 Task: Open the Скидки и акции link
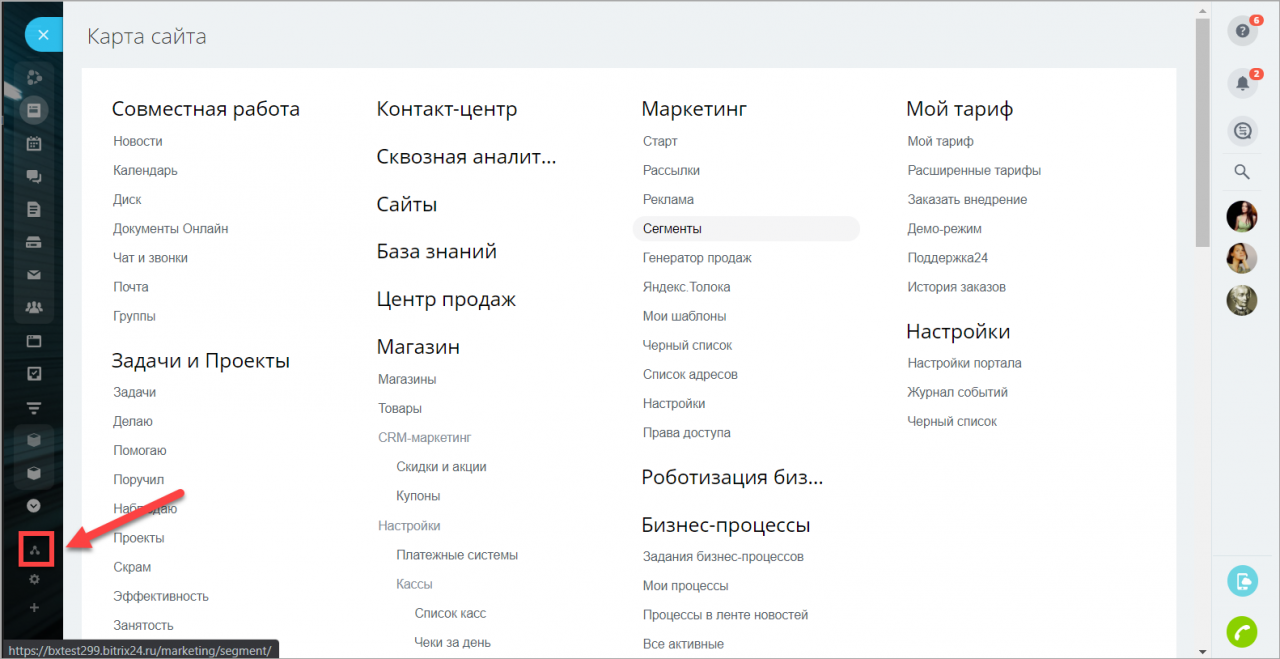[x=441, y=466]
